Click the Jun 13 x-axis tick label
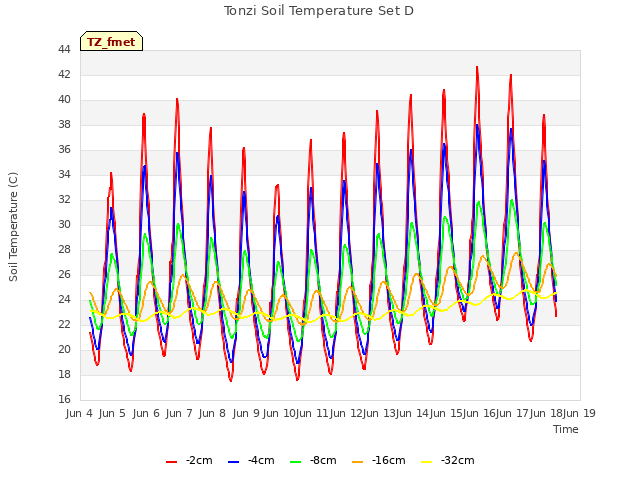This screenshot has height=480, width=640. click(x=379, y=413)
